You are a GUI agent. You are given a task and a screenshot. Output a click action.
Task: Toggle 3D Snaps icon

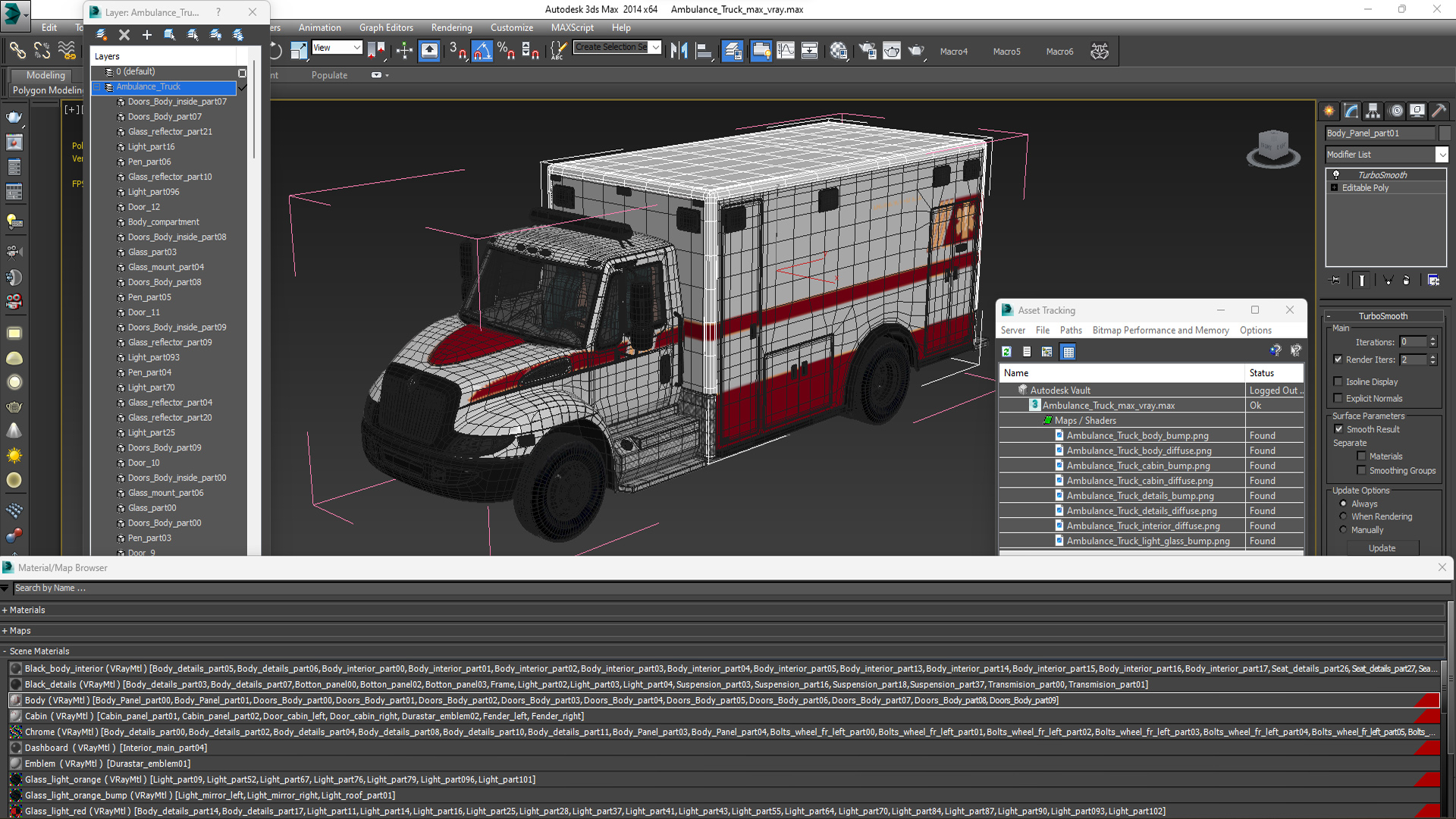[457, 51]
